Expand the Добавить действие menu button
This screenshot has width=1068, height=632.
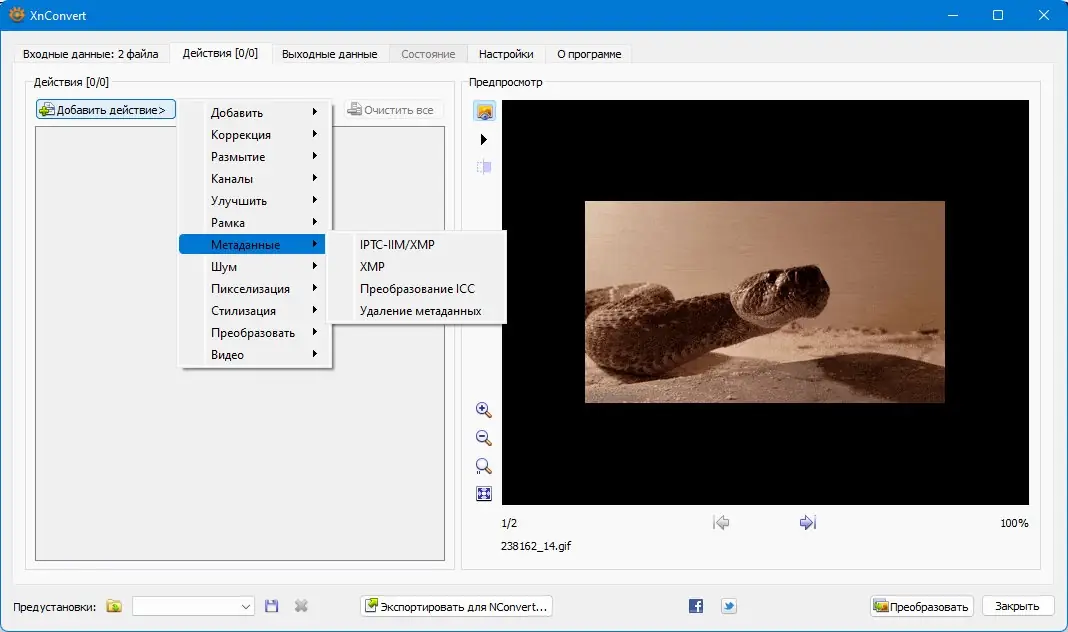tap(106, 110)
